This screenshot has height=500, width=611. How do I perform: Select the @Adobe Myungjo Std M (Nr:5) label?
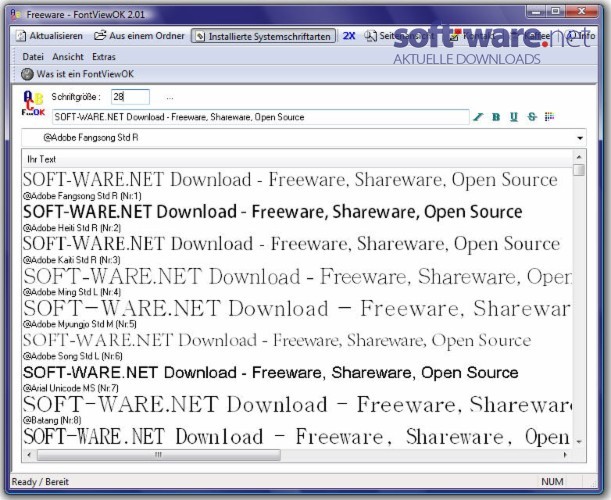[x=79, y=324]
